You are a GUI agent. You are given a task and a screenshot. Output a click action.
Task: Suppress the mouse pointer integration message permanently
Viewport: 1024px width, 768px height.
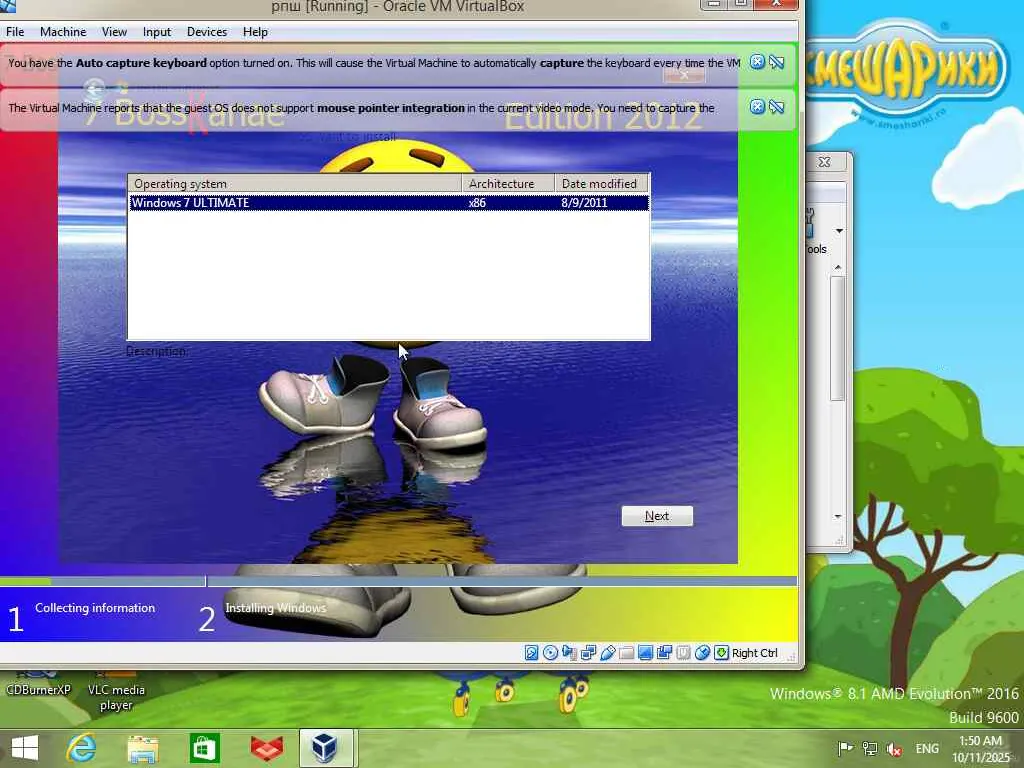776,106
